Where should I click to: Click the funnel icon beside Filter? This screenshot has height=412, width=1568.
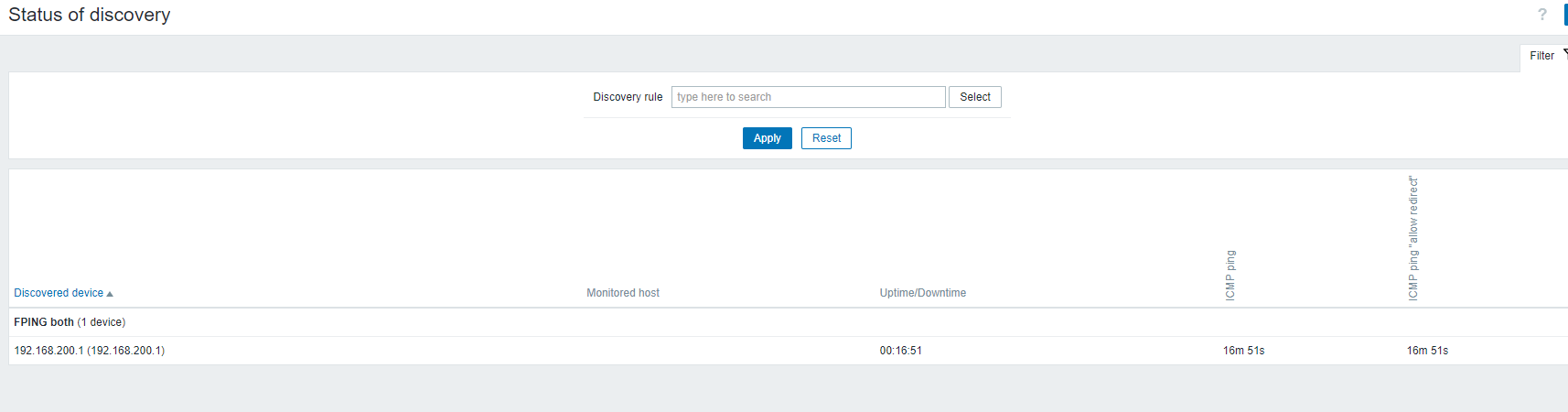tap(1564, 55)
